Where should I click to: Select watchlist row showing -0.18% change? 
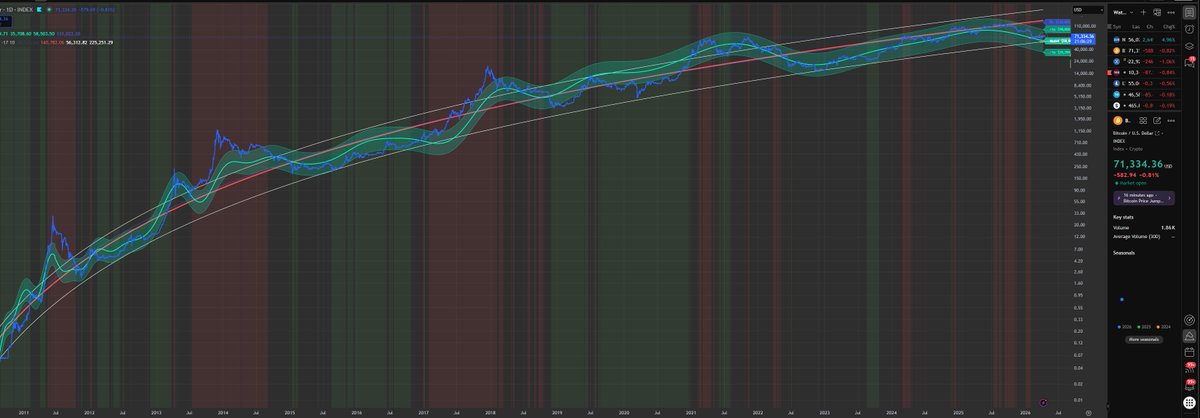point(1143,94)
